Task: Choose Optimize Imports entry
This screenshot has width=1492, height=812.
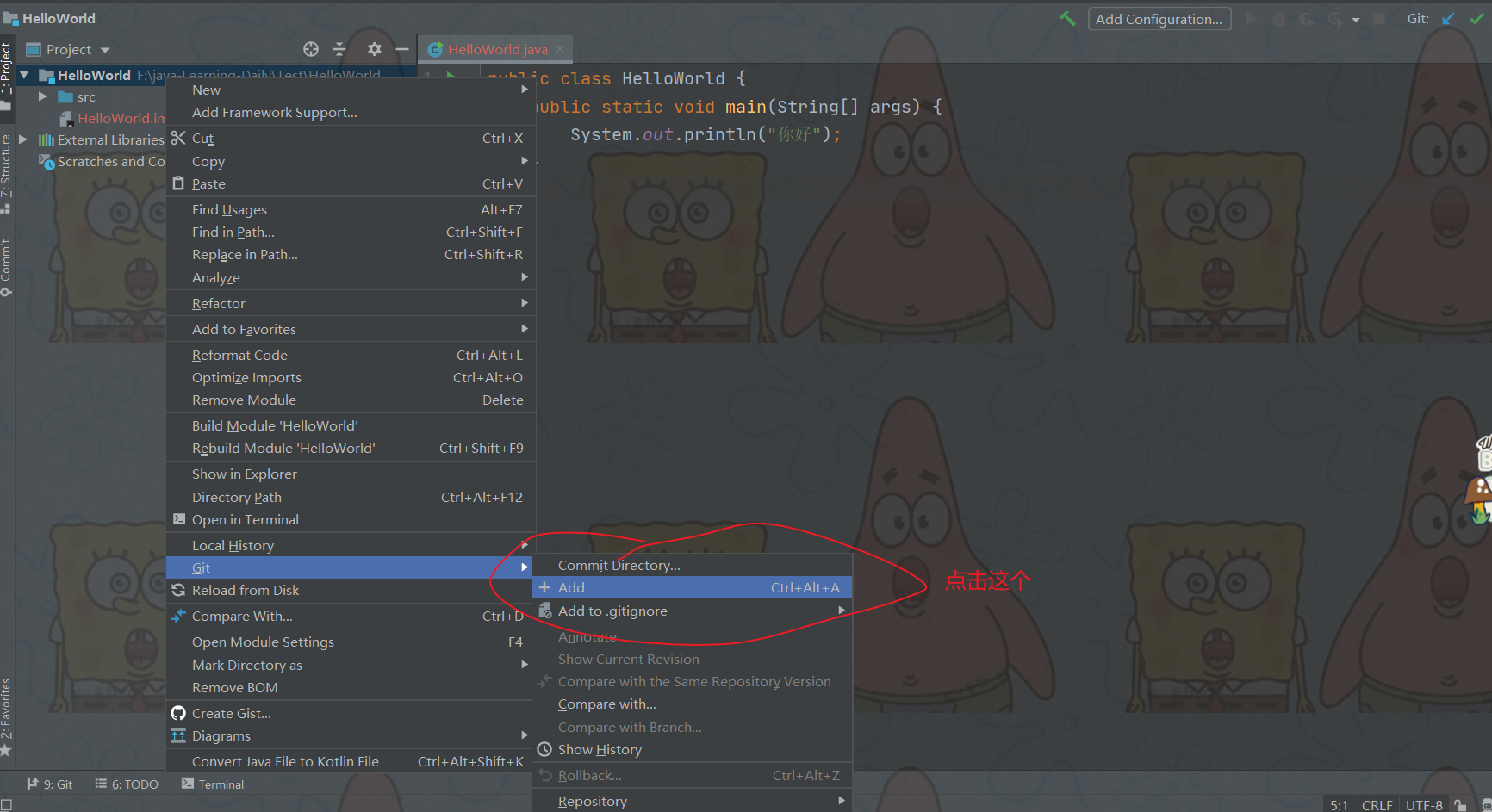Action: (x=351, y=377)
